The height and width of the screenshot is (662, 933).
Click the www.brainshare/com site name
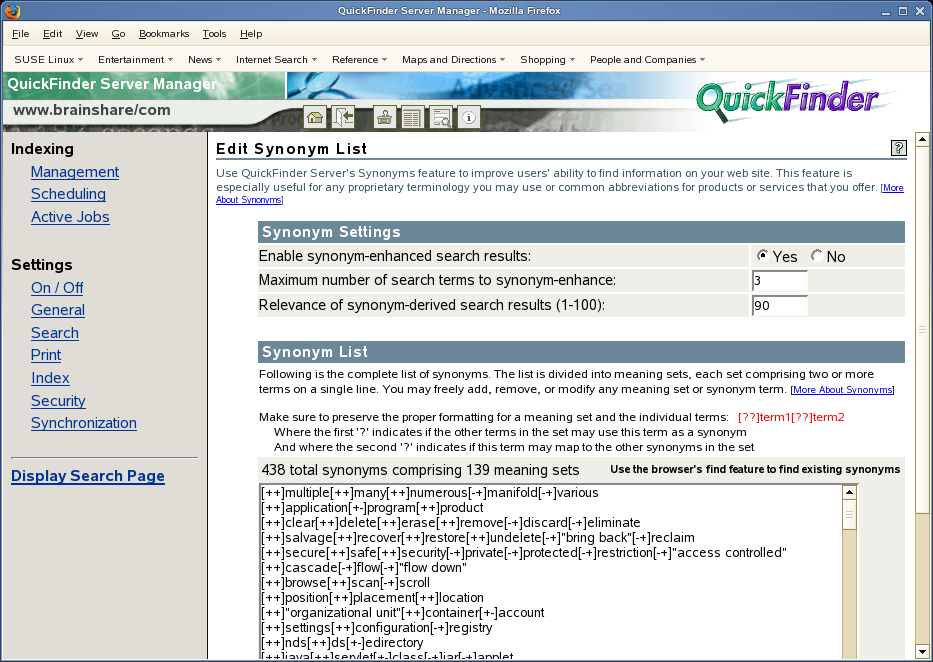pyautogui.click(x=92, y=110)
